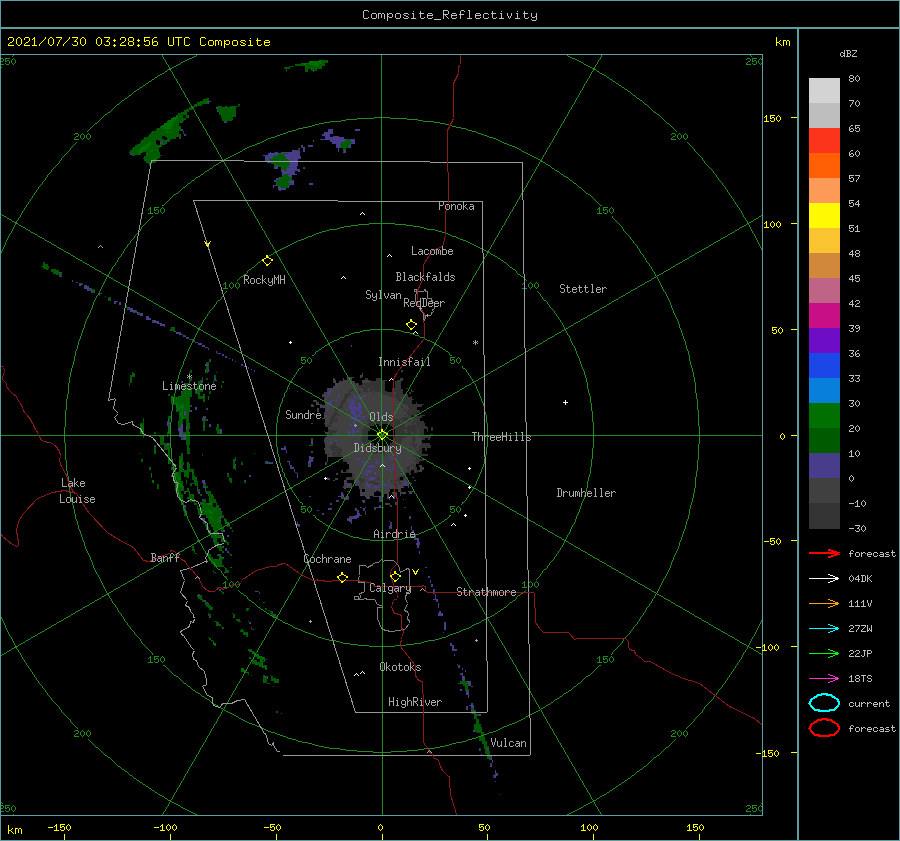The image size is (900, 841).
Task: Select the Vulcan label
Action: tap(508, 743)
